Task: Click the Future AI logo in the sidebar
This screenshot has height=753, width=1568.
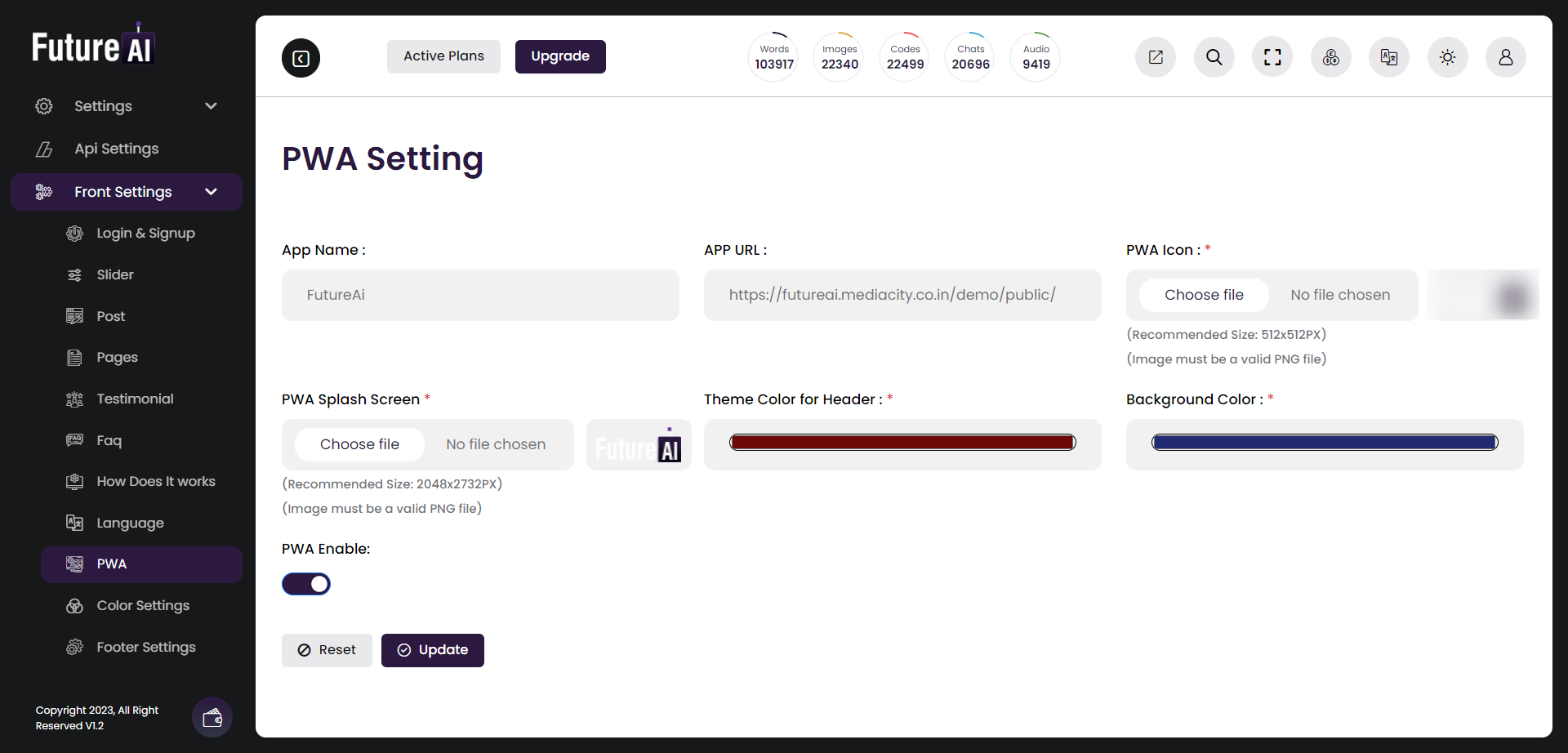Action: pos(93,42)
